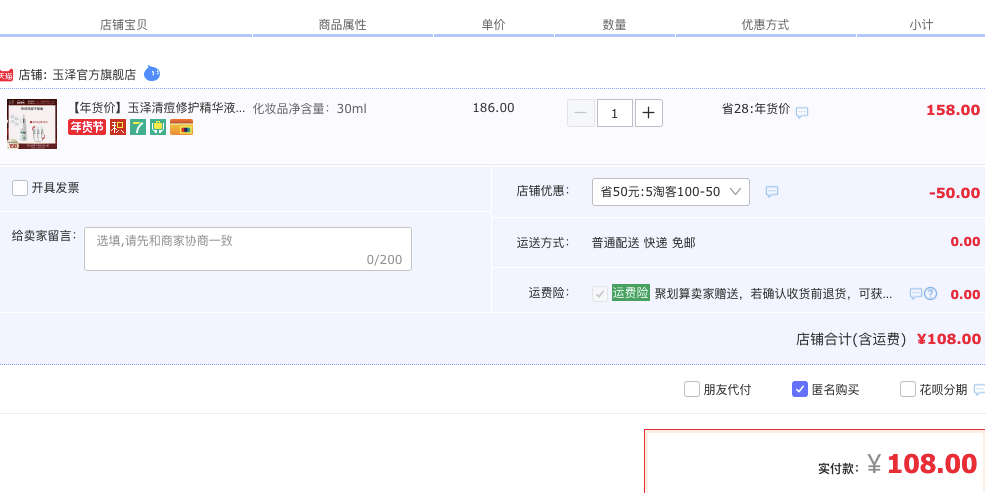The height and width of the screenshot is (493, 985).
Task: Open the 省50元:5淘客100-50 discount dropdown
Action: [671, 192]
